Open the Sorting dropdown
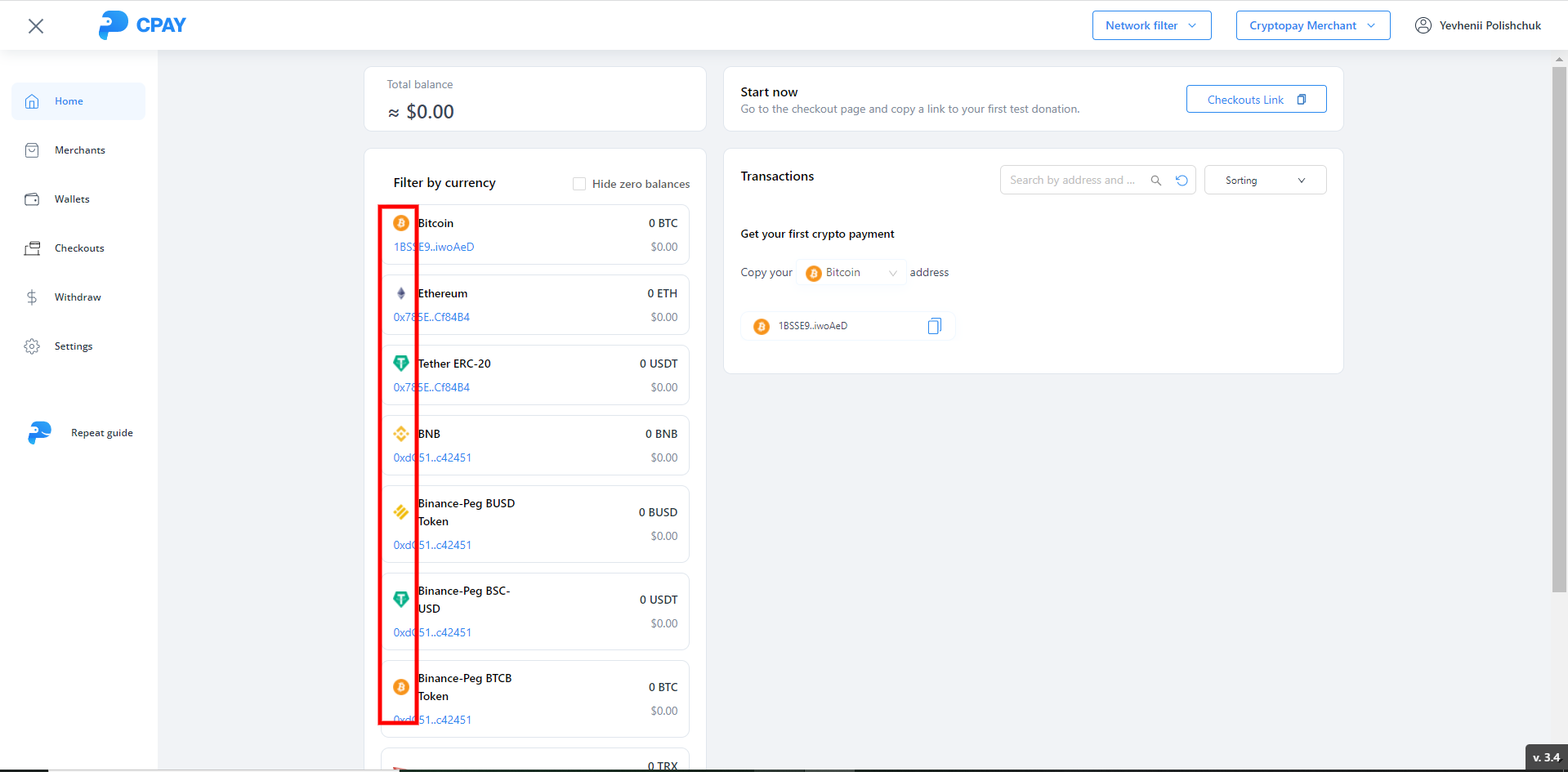1568x772 pixels. click(1264, 181)
